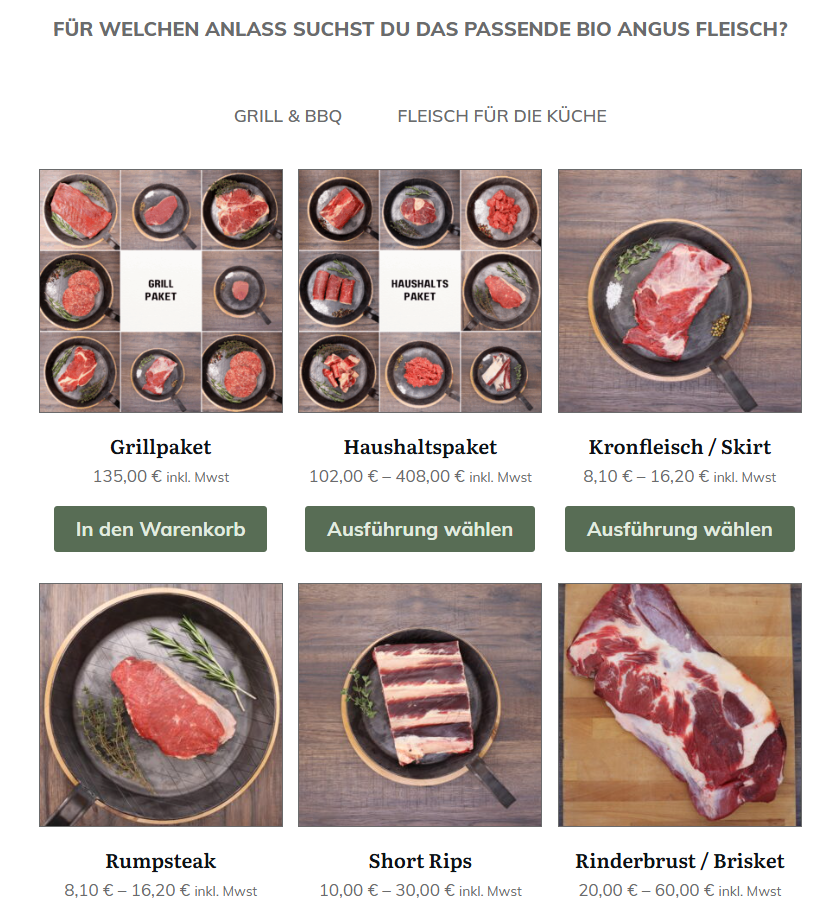Click the Grillpaket product image

pyautogui.click(x=161, y=291)
